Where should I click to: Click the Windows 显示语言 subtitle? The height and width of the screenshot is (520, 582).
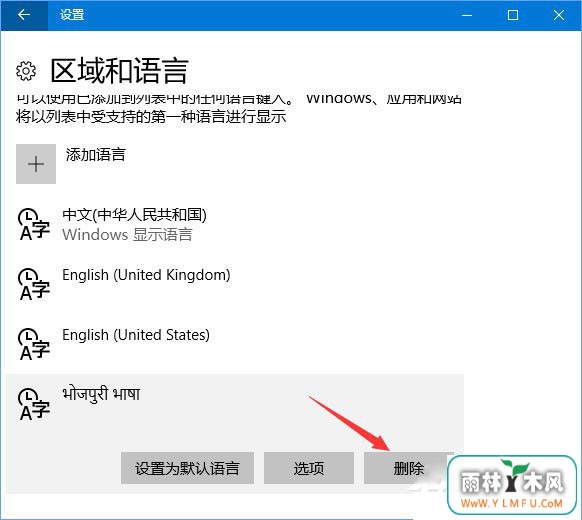[x=127, y=235]
